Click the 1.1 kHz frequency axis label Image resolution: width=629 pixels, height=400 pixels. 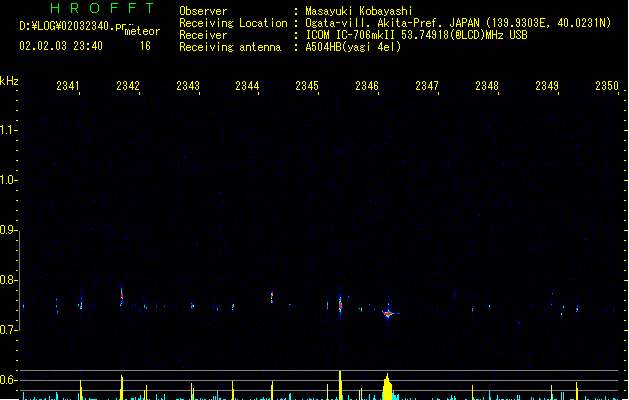click(8, 130)
